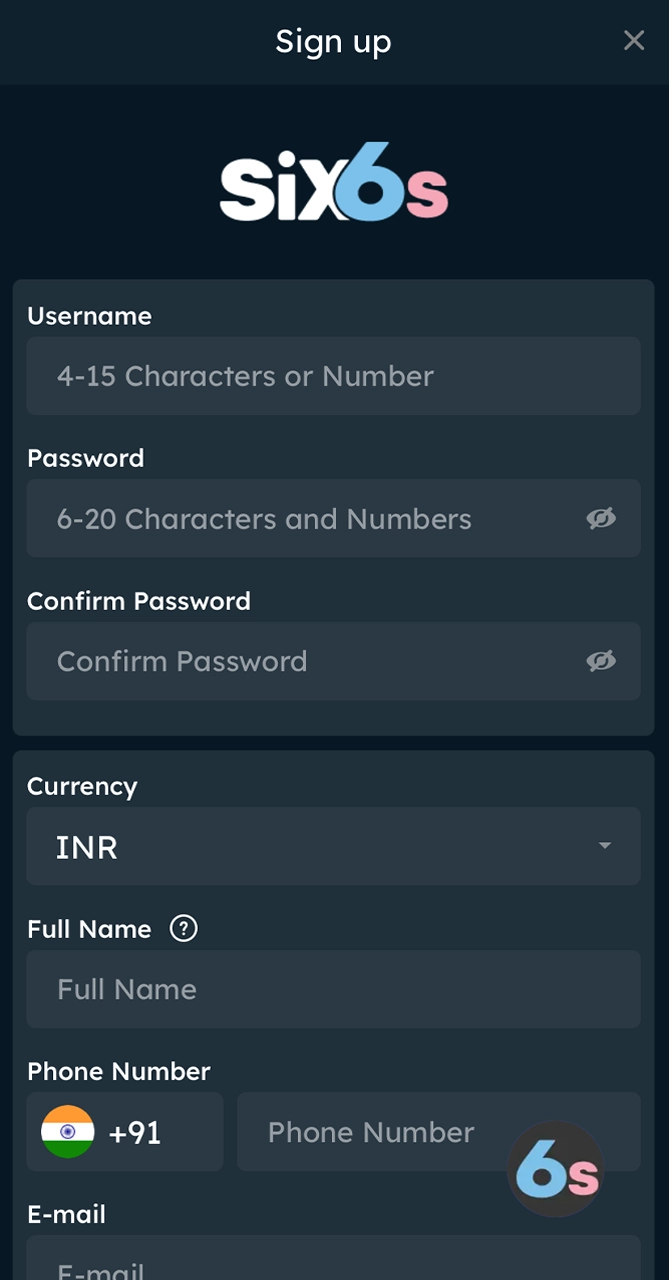Click the help question mark beside Full Name
The width and height of the screenshot is (669, 1280).
[184, 928]
